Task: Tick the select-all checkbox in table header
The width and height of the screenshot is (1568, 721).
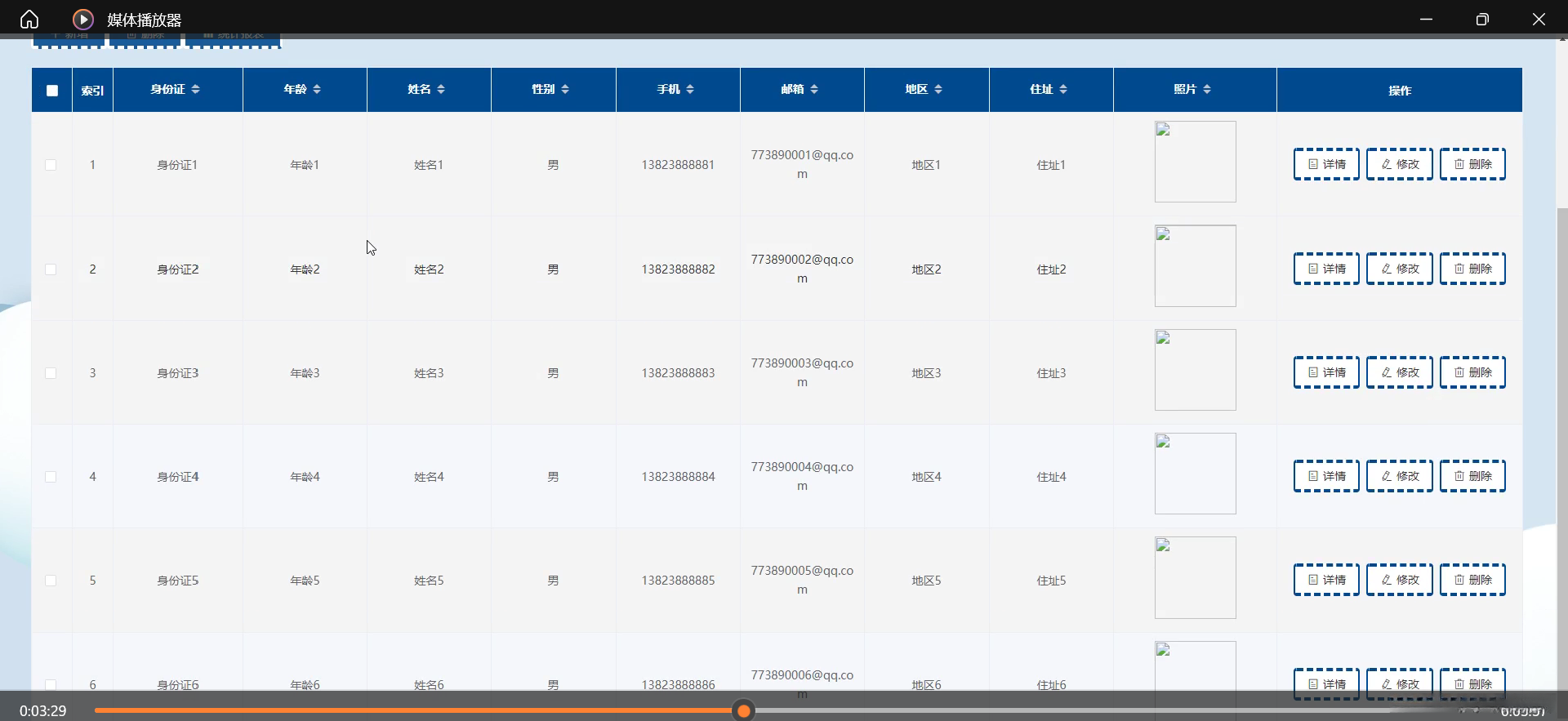Action: click(52, 91)
